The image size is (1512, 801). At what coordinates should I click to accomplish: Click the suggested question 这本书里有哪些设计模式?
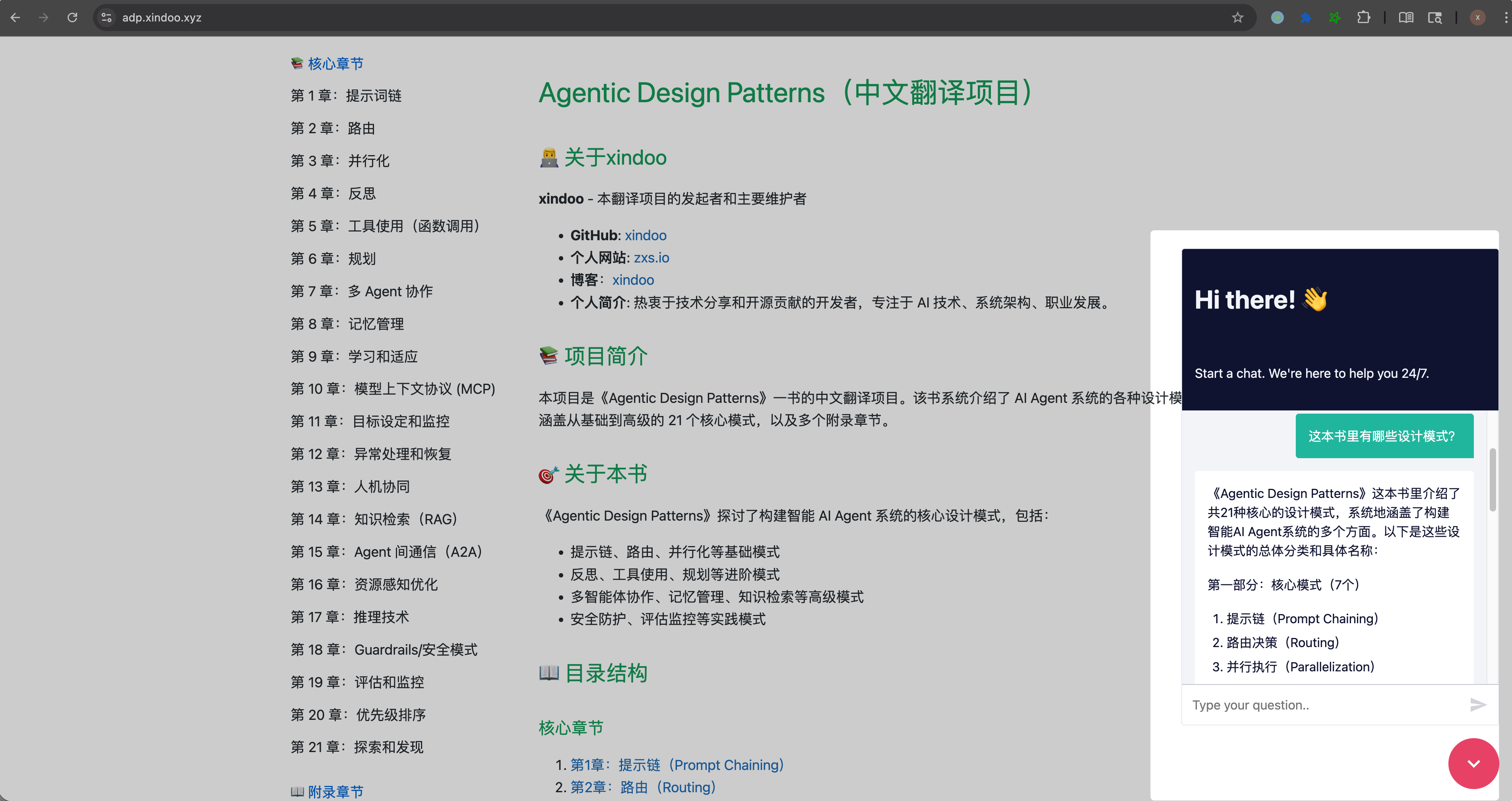(x=1384, y=435)
